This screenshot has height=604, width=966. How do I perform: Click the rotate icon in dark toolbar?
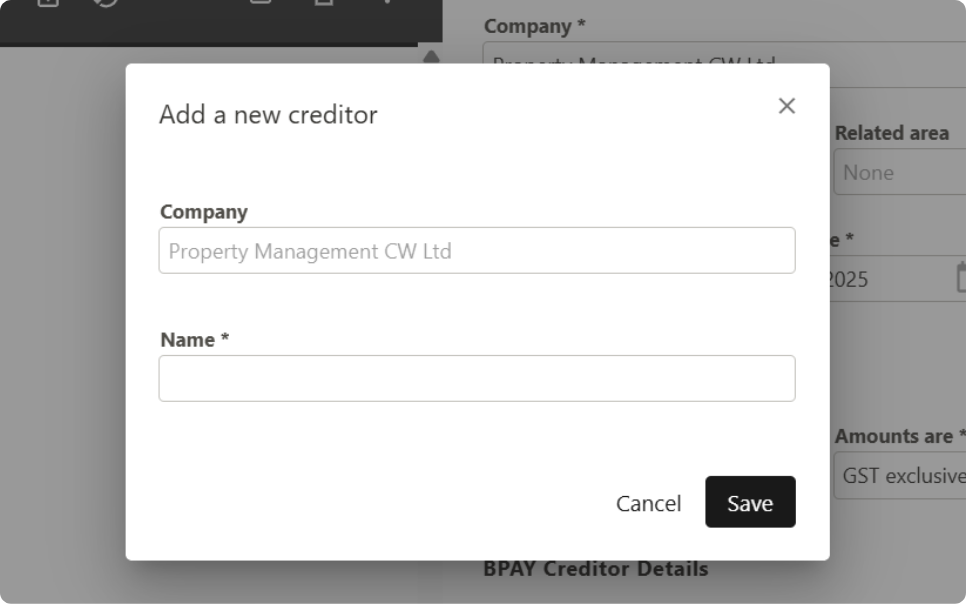(x=106, y=2)
